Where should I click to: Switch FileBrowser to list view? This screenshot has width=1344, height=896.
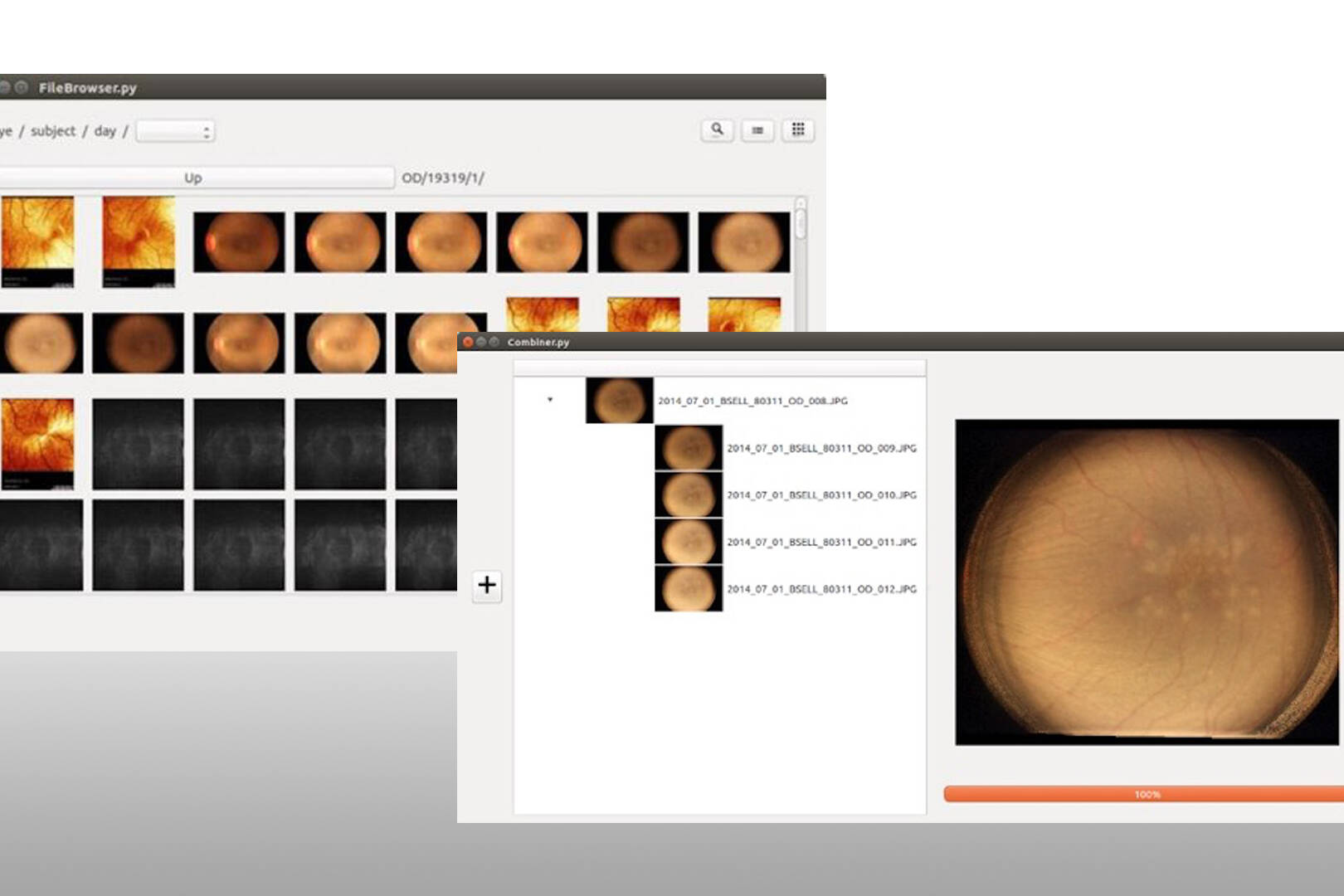[x=757, y=130]
